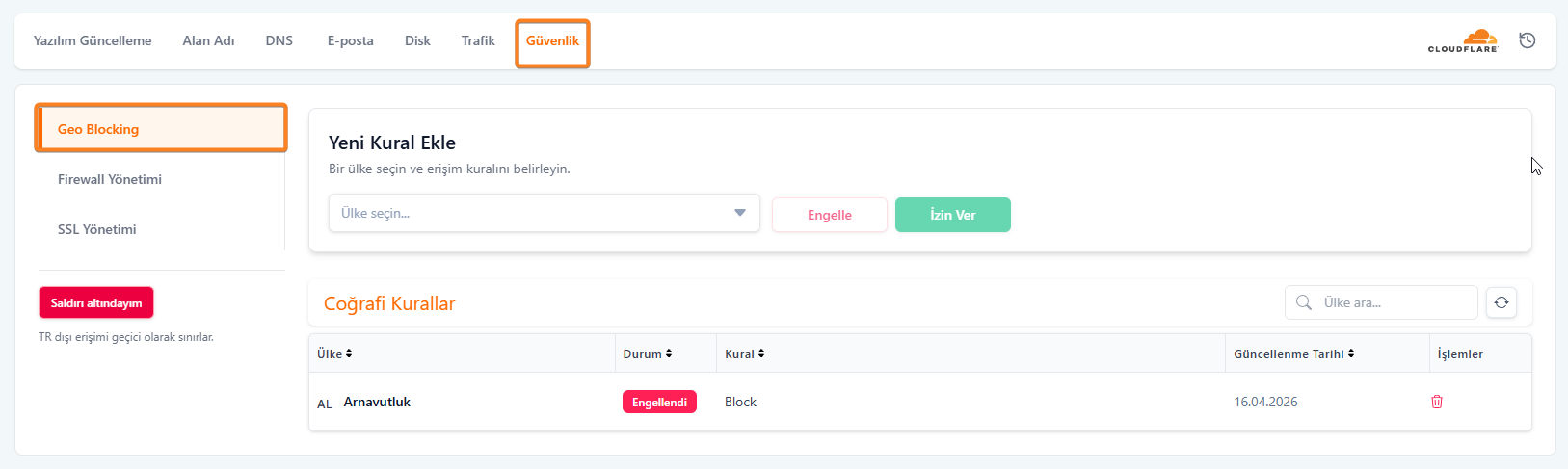Focus the Ülke ara search field

1393,302
